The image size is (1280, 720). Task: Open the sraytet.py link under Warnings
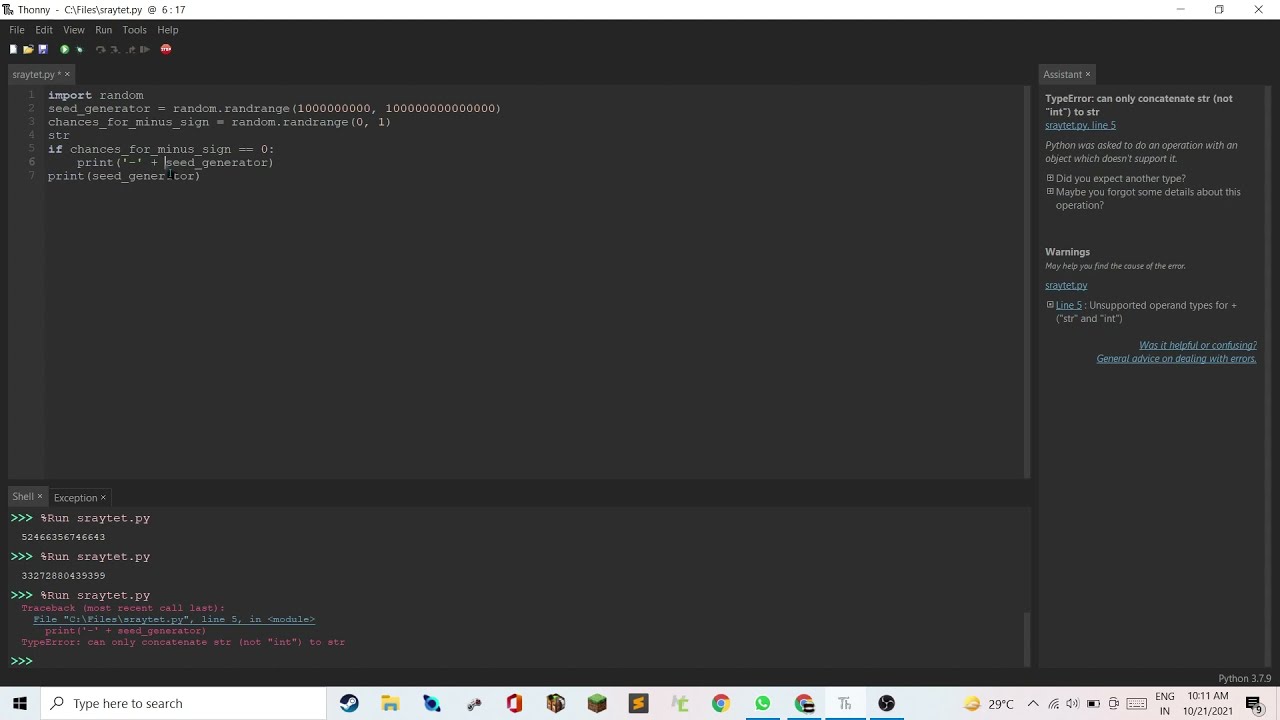point(1066,285)
